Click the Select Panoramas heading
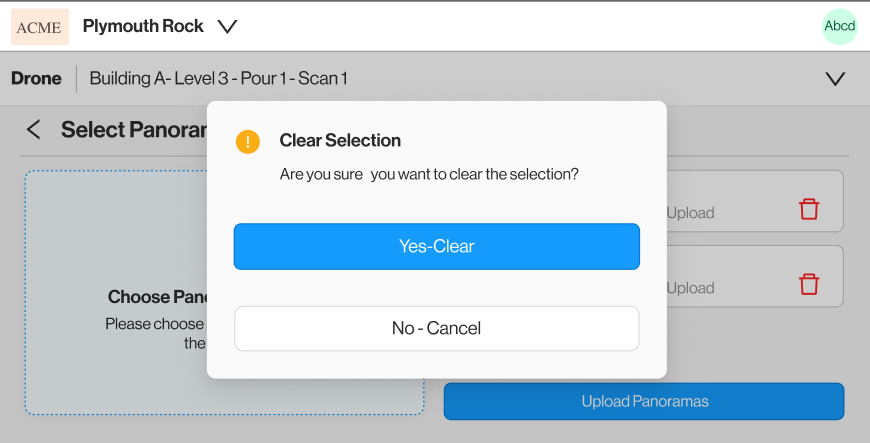 (130, 130)
